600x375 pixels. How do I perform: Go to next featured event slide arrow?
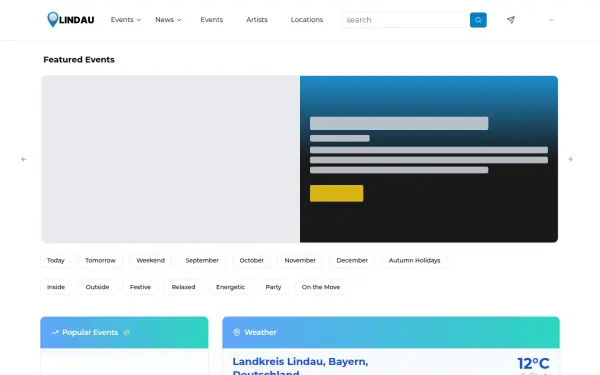point(570,159)
